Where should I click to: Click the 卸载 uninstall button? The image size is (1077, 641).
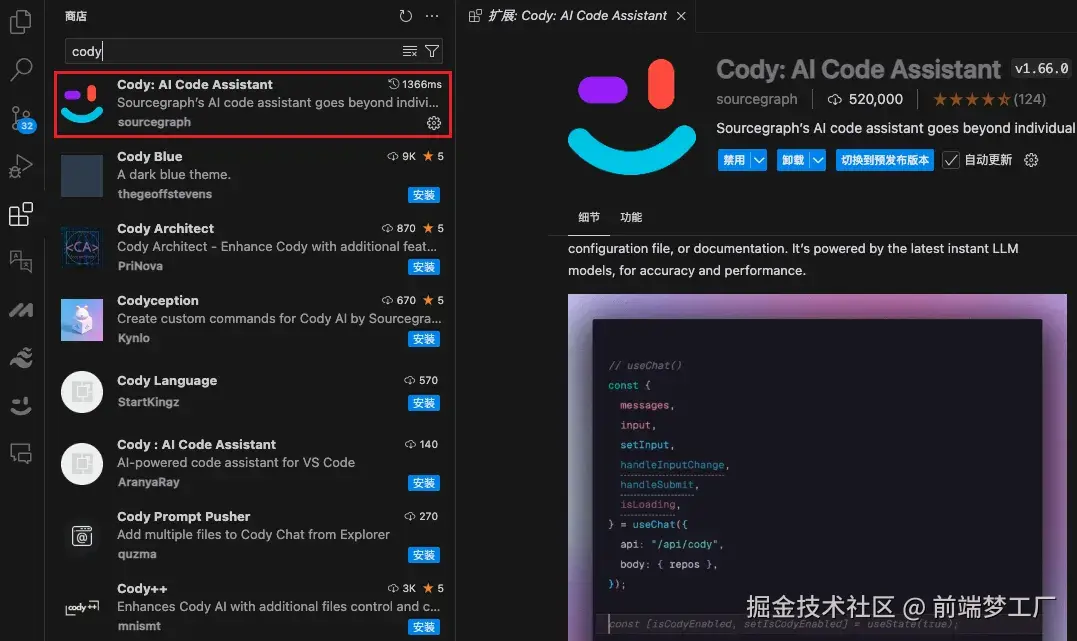[793, 160]
